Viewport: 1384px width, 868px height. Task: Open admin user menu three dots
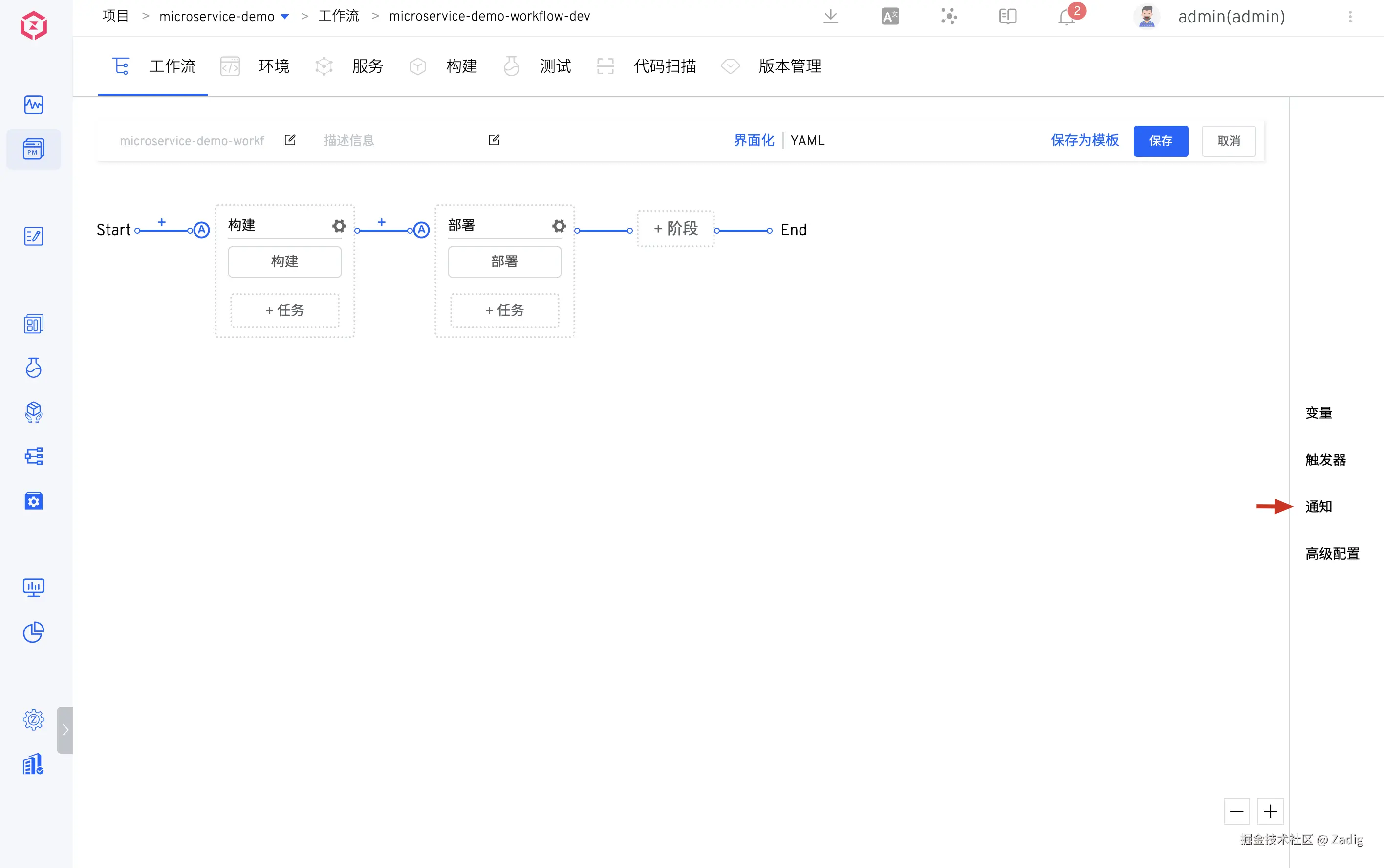1350,17
